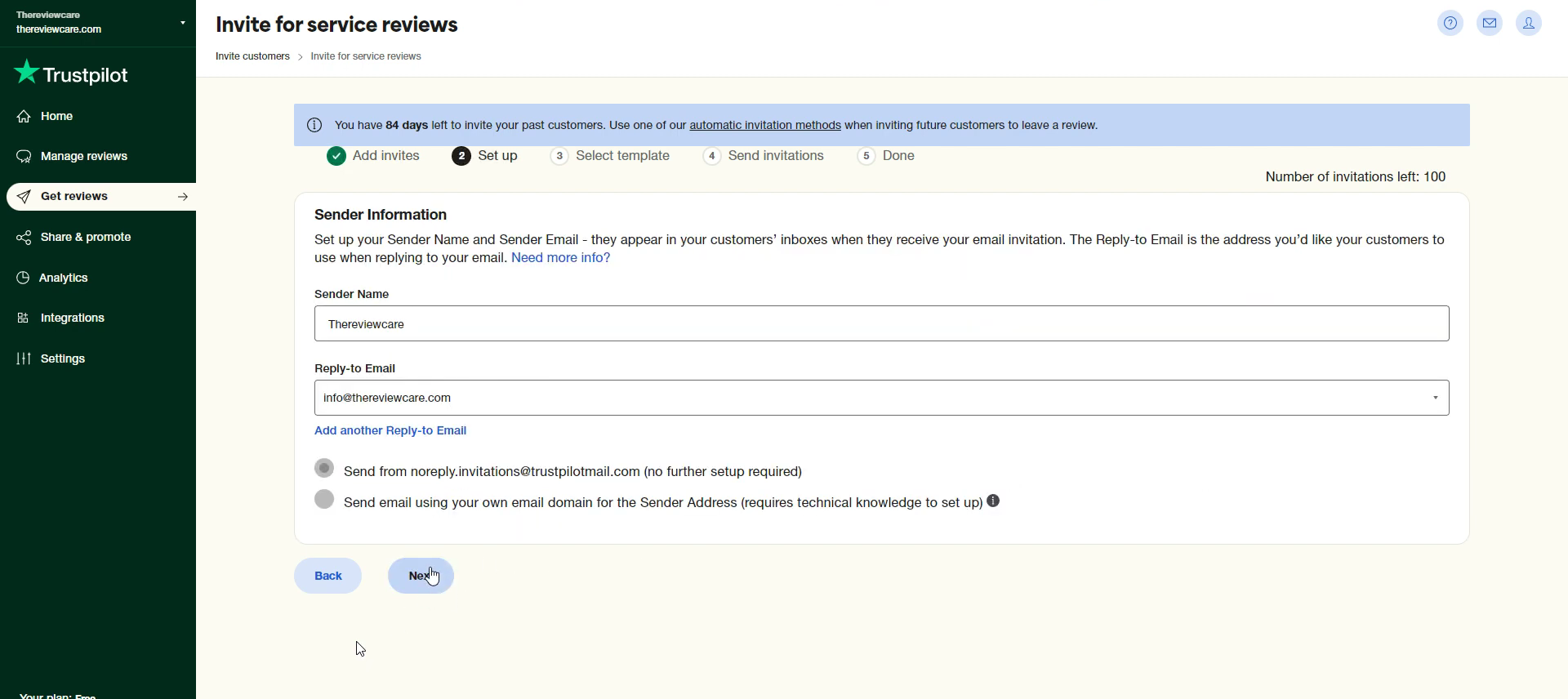Open the Get reviews sidebar item
Viewport: 1568px width, 699px height.
(x=101, y=198)
